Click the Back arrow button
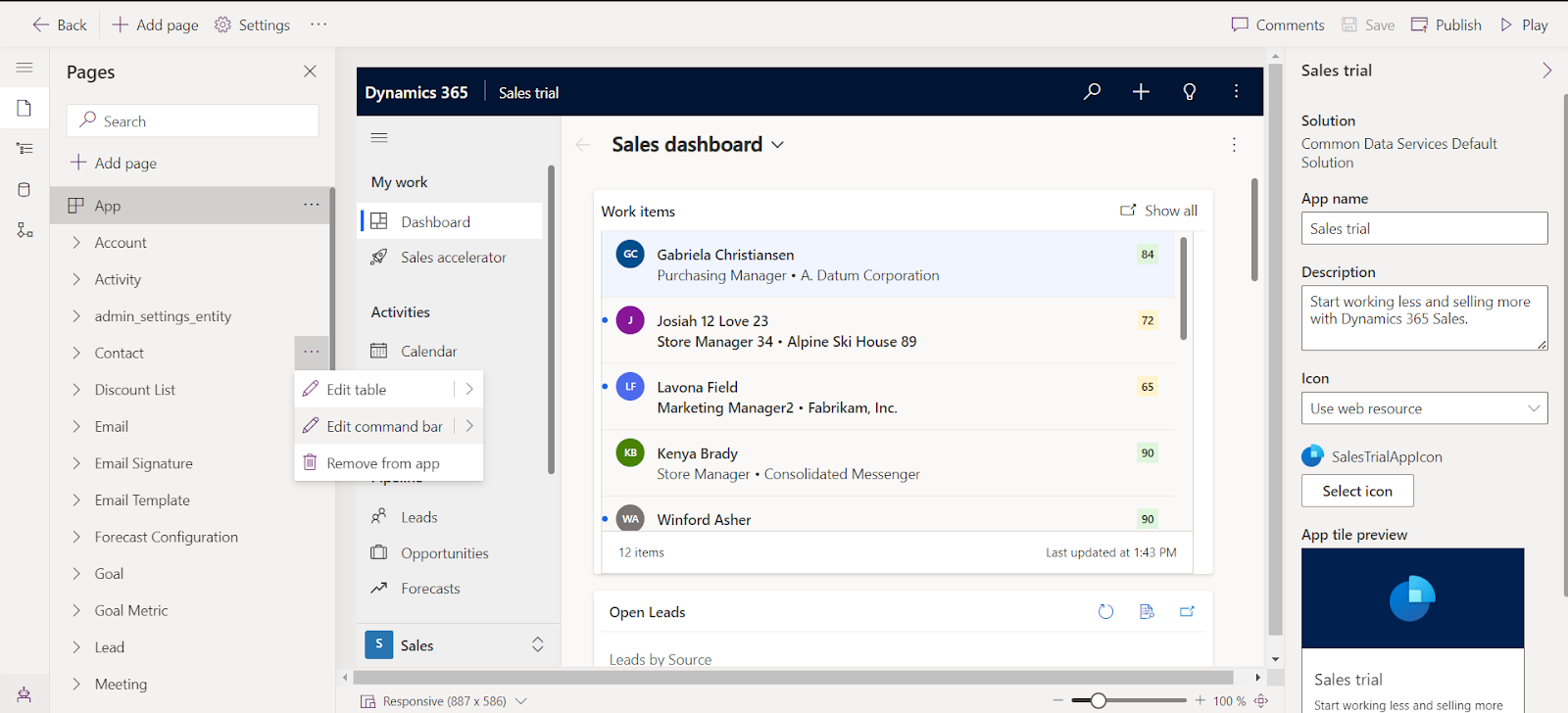Viewport: 1568px width, 713px height. [59, 24]
